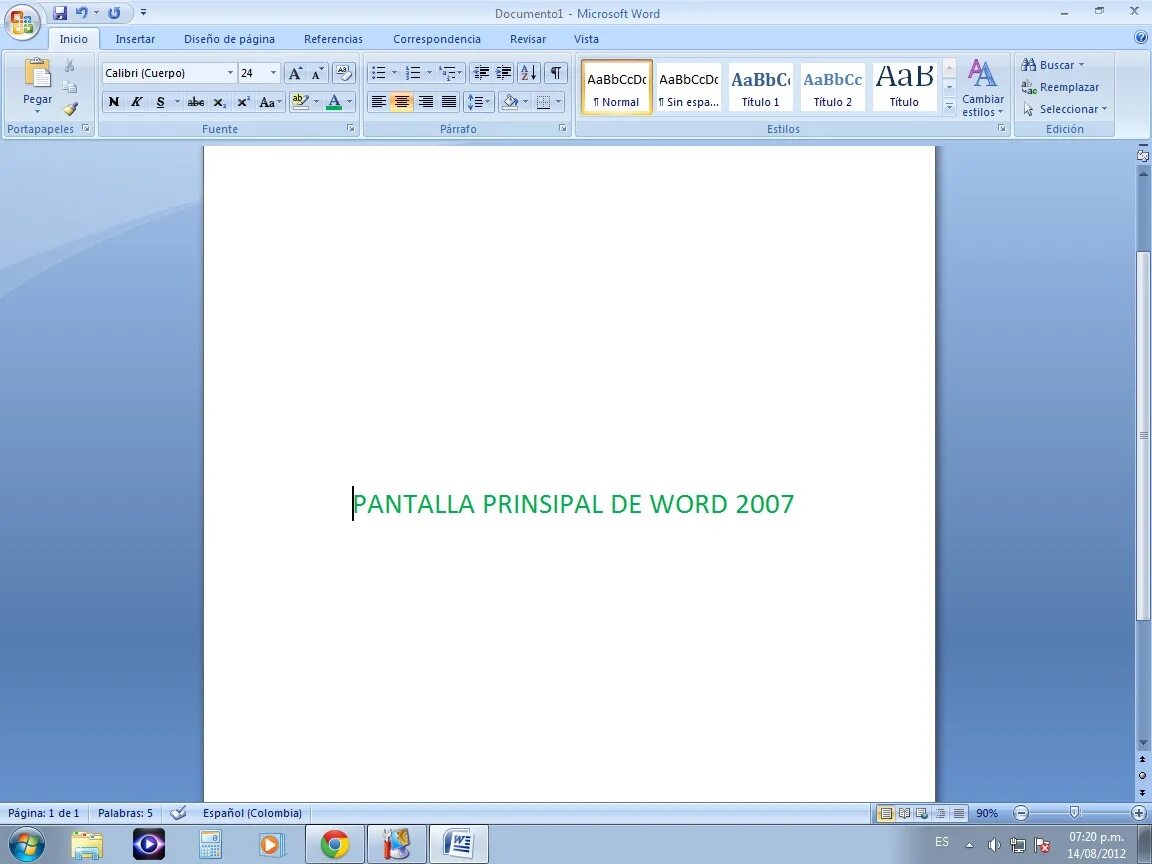Undo last action in Quick Access toolbar
The image size is (1152, 864).
[x=82, y=12]
